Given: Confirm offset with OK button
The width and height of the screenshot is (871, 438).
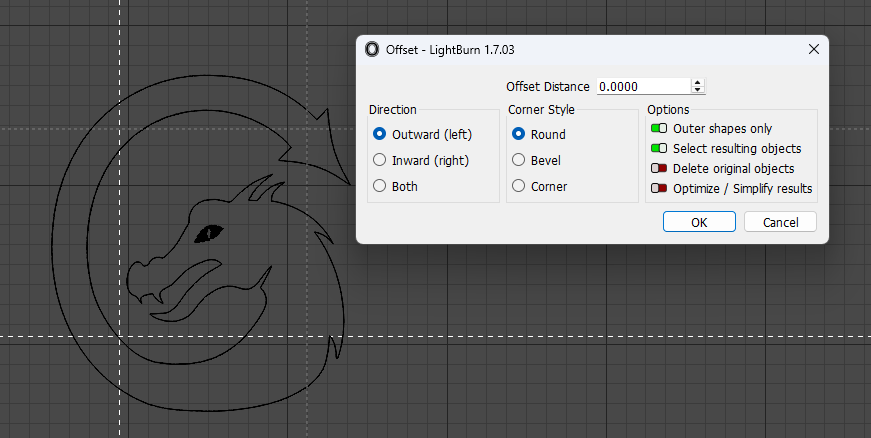Looking at the screenshot, I should click(x=699, y=222).
